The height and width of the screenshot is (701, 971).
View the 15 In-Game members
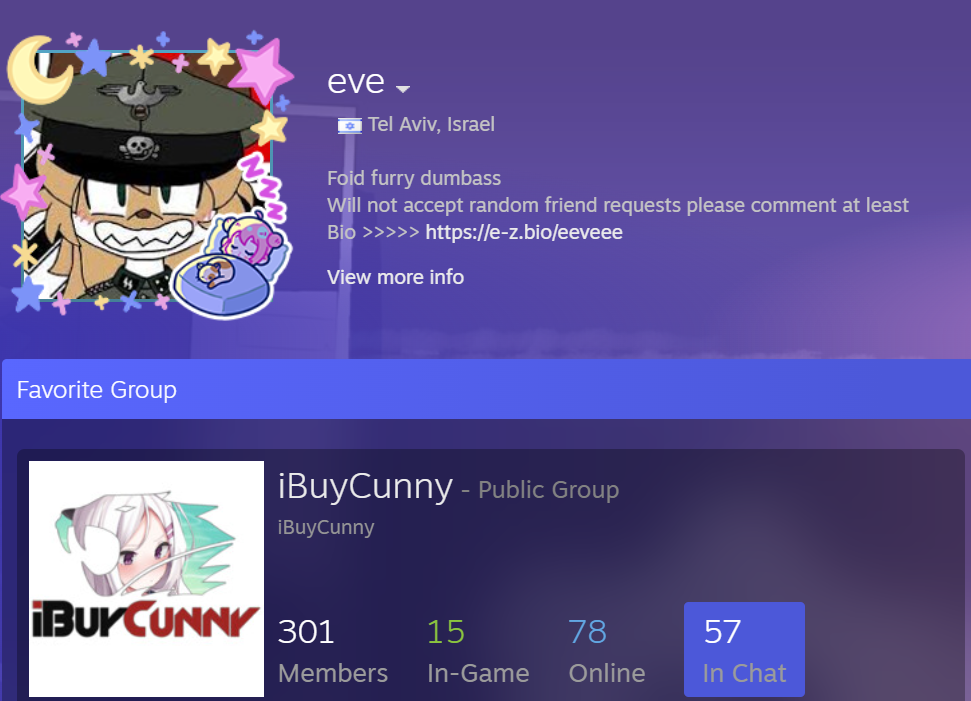coord(478,650)
